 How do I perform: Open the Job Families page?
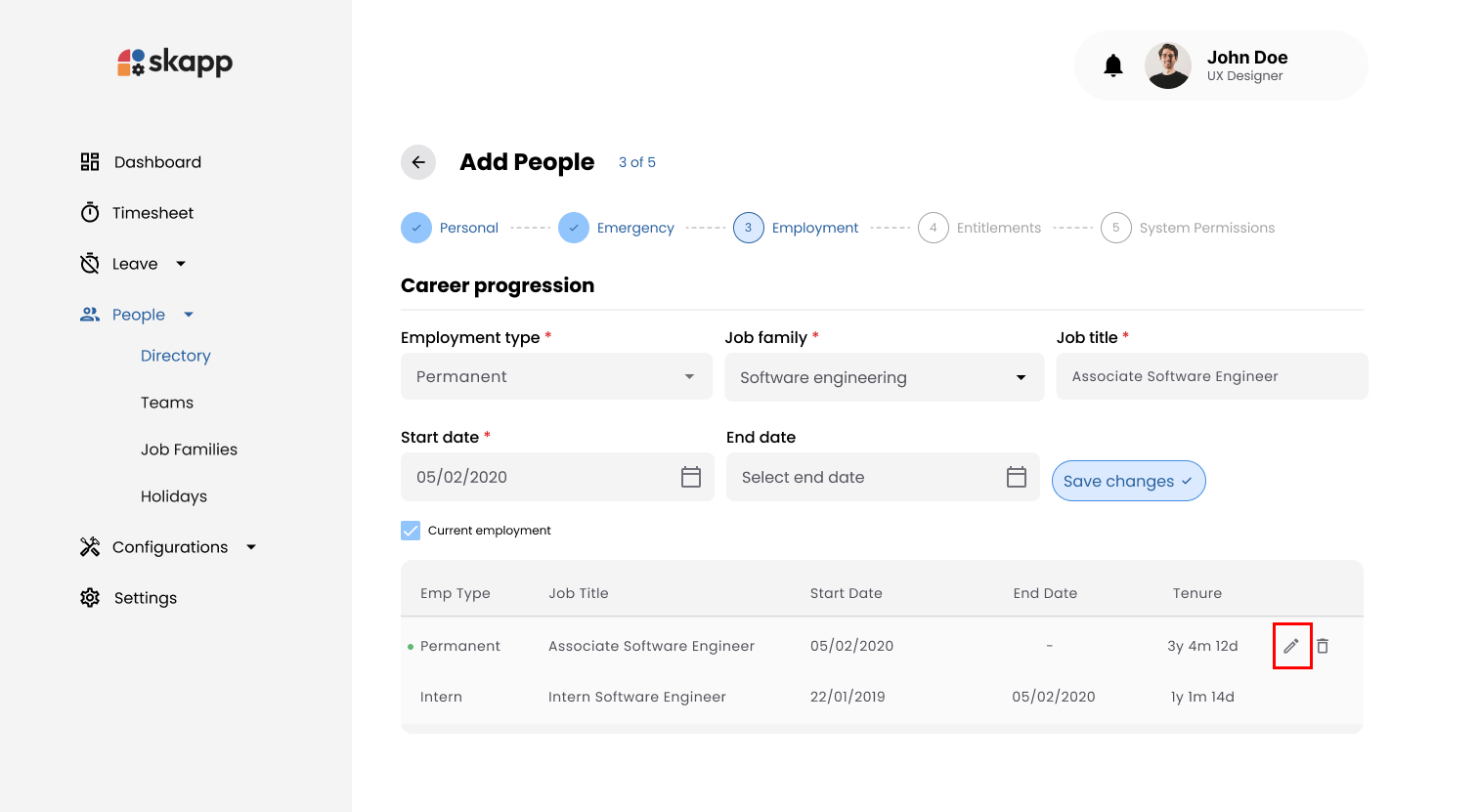coord(189,449)
